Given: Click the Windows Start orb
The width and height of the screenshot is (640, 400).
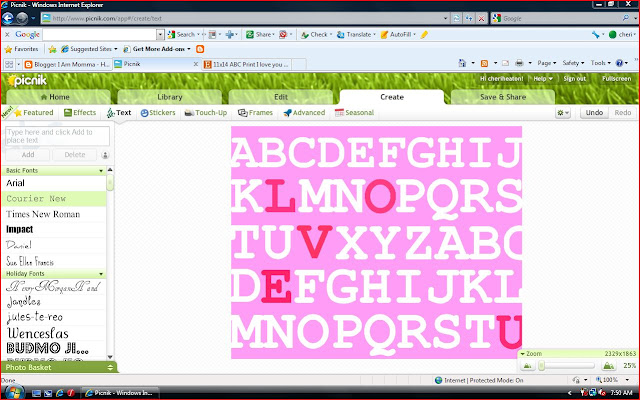Looking at the screenshot, I should click(13, 393).
